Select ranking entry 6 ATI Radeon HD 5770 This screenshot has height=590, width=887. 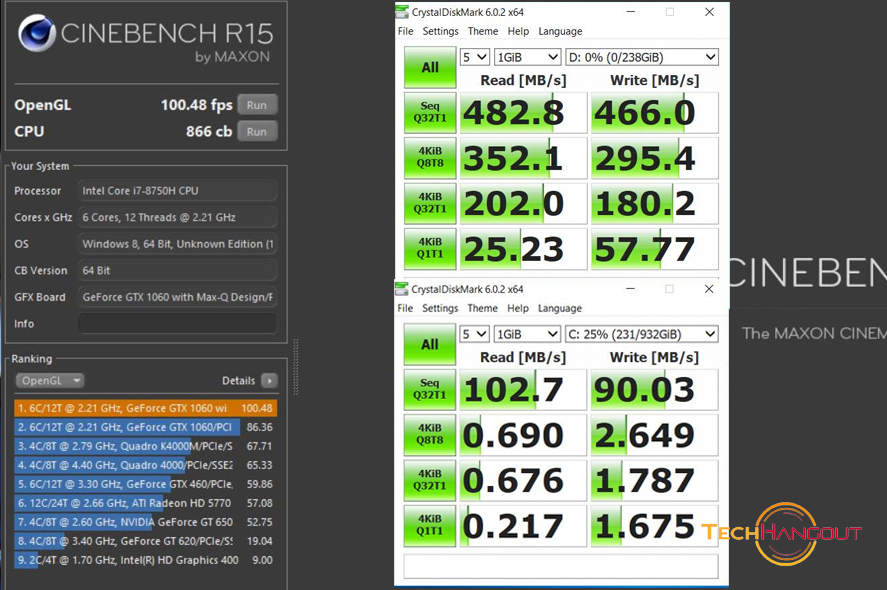point(146,503)
